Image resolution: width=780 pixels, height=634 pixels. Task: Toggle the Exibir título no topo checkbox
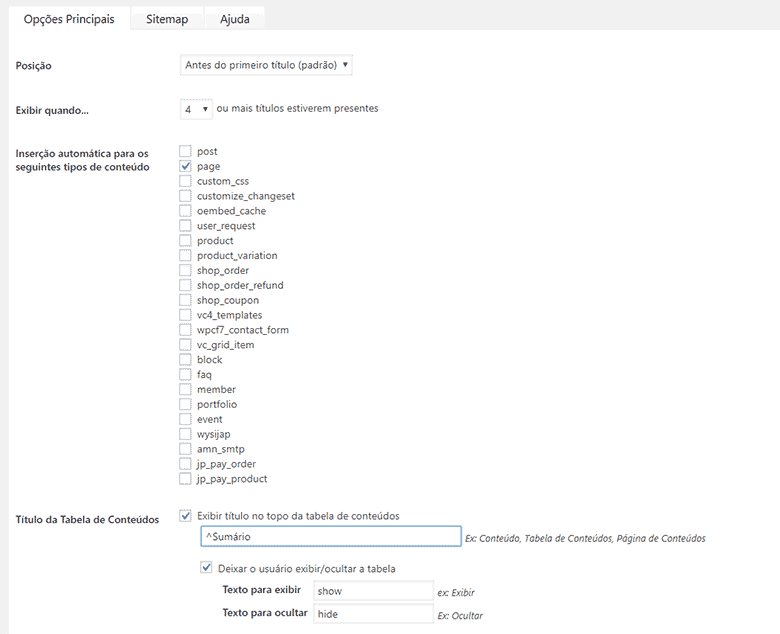click(185, 516)
